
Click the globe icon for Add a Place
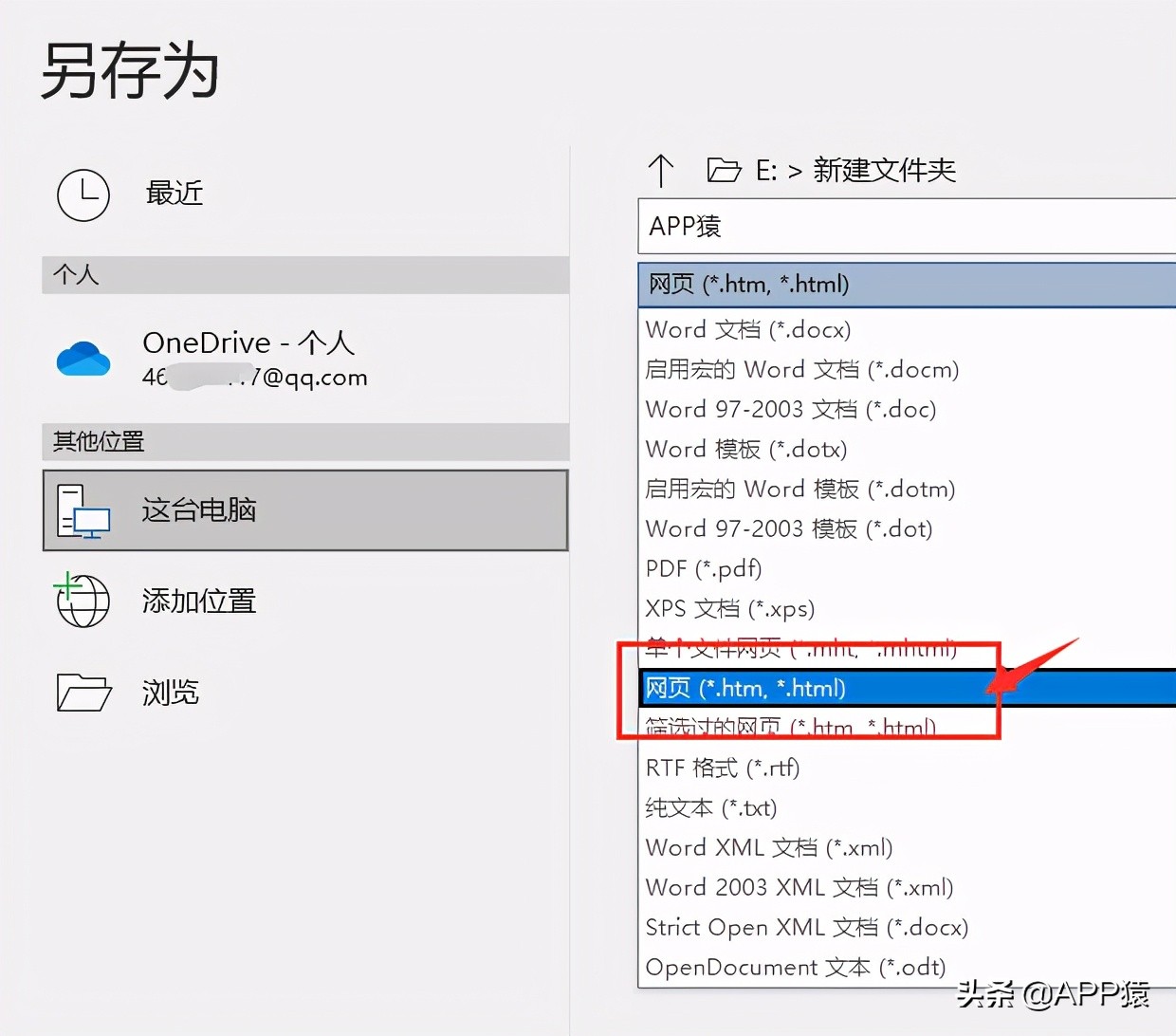pos(83,600)
